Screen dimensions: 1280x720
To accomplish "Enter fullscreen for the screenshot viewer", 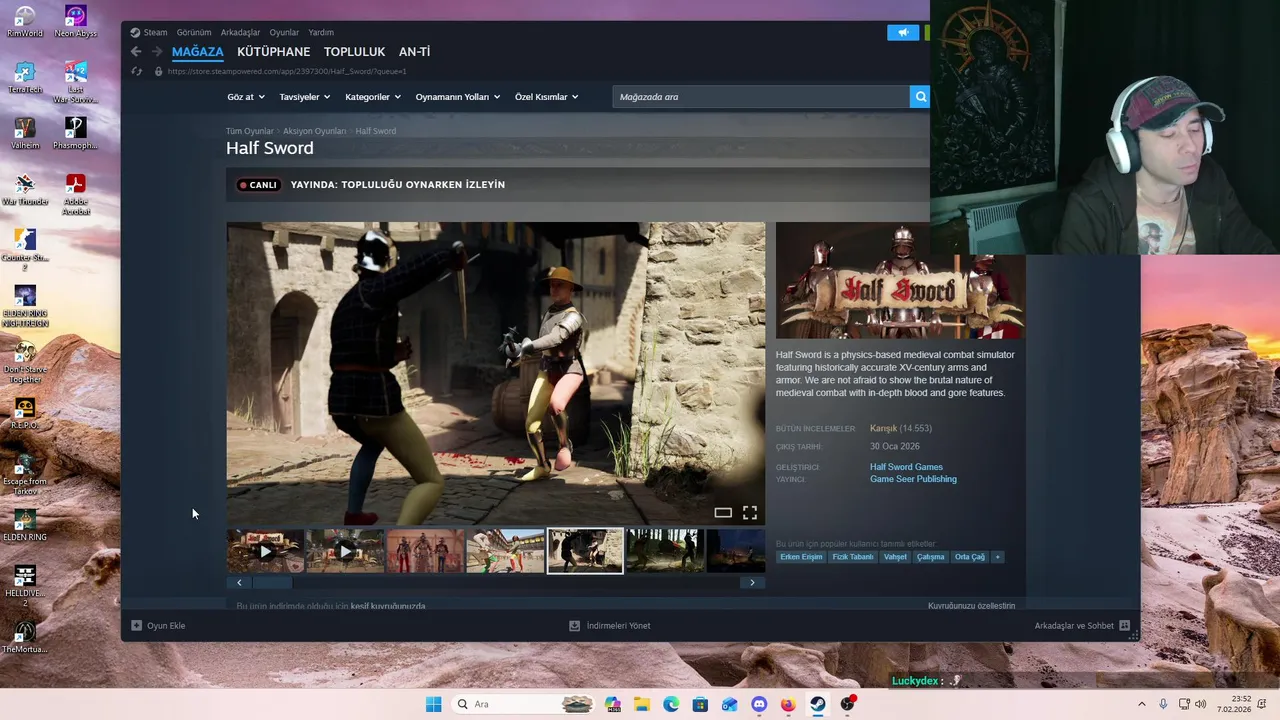I will tap(750, 513).
